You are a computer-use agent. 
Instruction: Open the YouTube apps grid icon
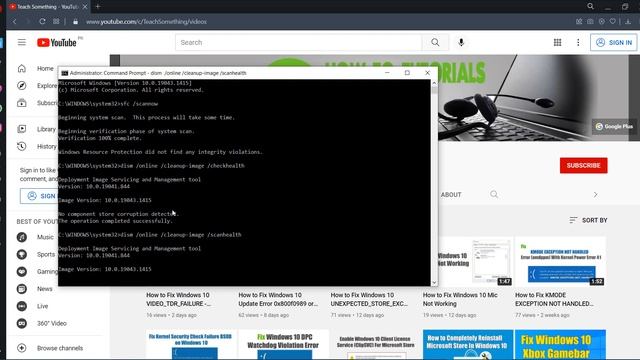tap(557, 42)
